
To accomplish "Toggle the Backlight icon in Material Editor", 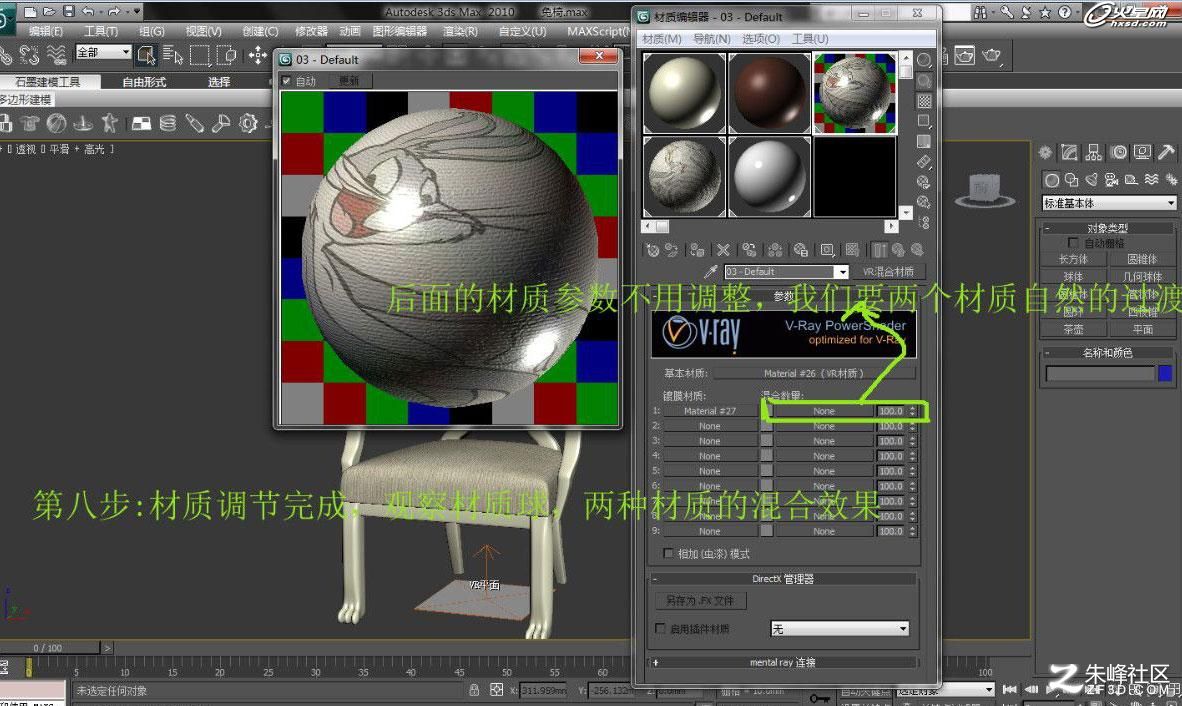I will pyautogui.click(x=924, y=81).
